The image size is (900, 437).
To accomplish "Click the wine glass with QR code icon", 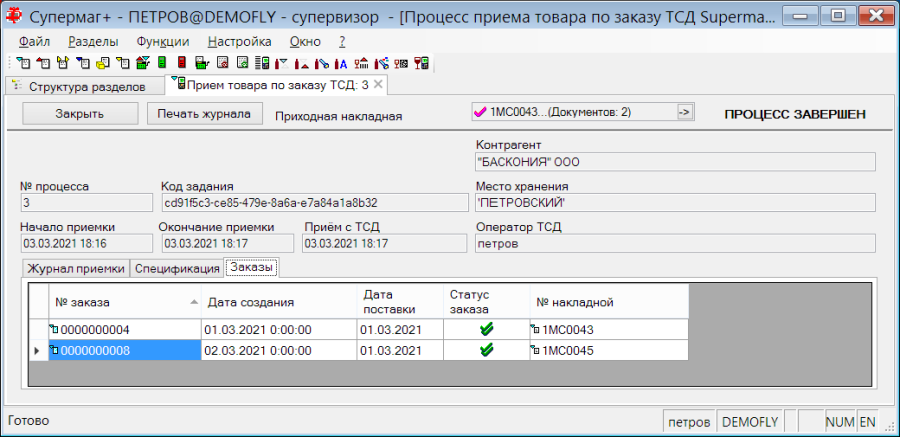I will [401, 63].
